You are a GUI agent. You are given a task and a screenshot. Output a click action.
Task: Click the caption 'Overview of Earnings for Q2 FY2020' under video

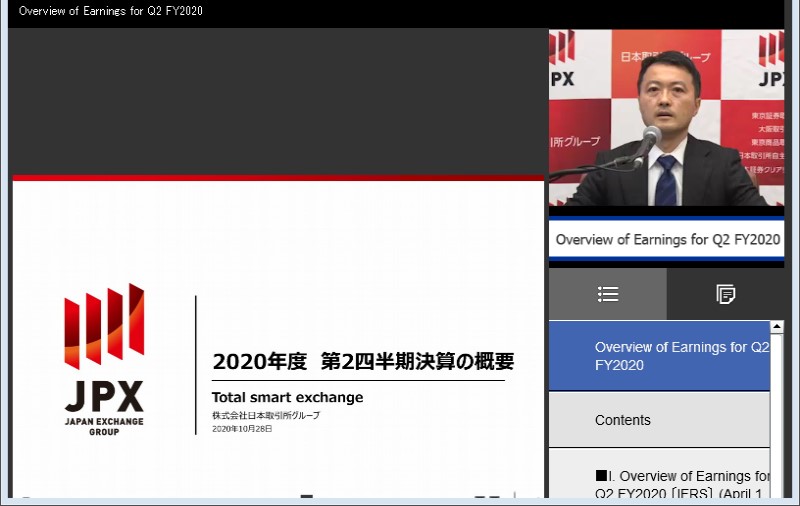click(667, 240)
